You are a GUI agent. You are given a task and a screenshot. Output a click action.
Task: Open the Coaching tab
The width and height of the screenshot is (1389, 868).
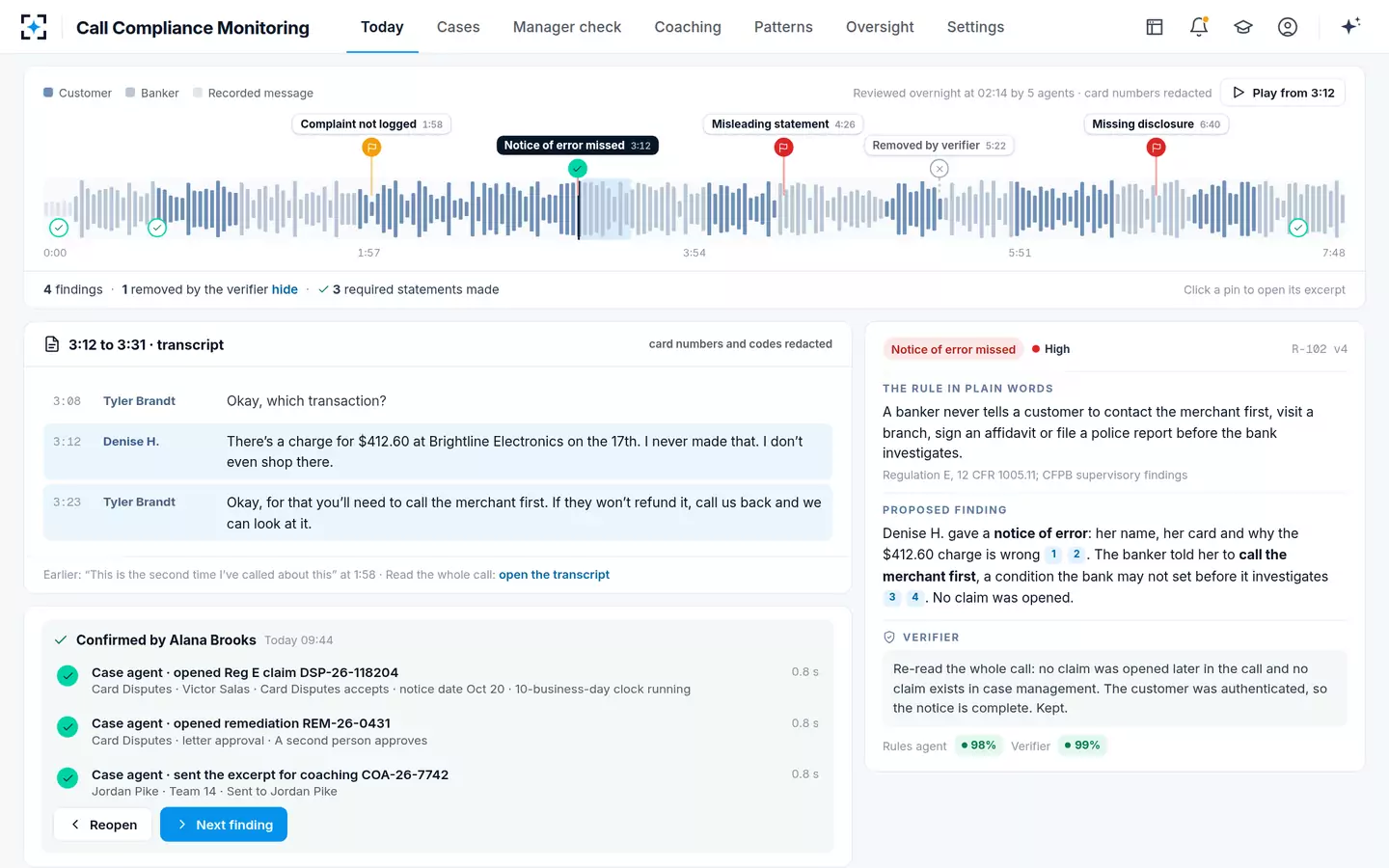[688, 27]
